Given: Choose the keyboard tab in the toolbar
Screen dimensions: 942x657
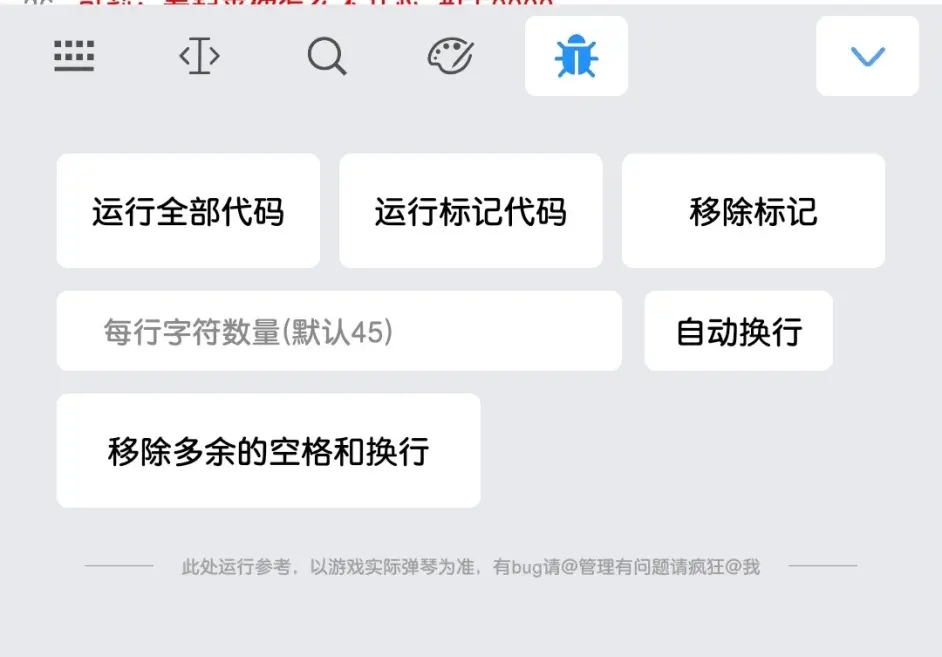Looking at the screenshot, I should tap(74, 56).
